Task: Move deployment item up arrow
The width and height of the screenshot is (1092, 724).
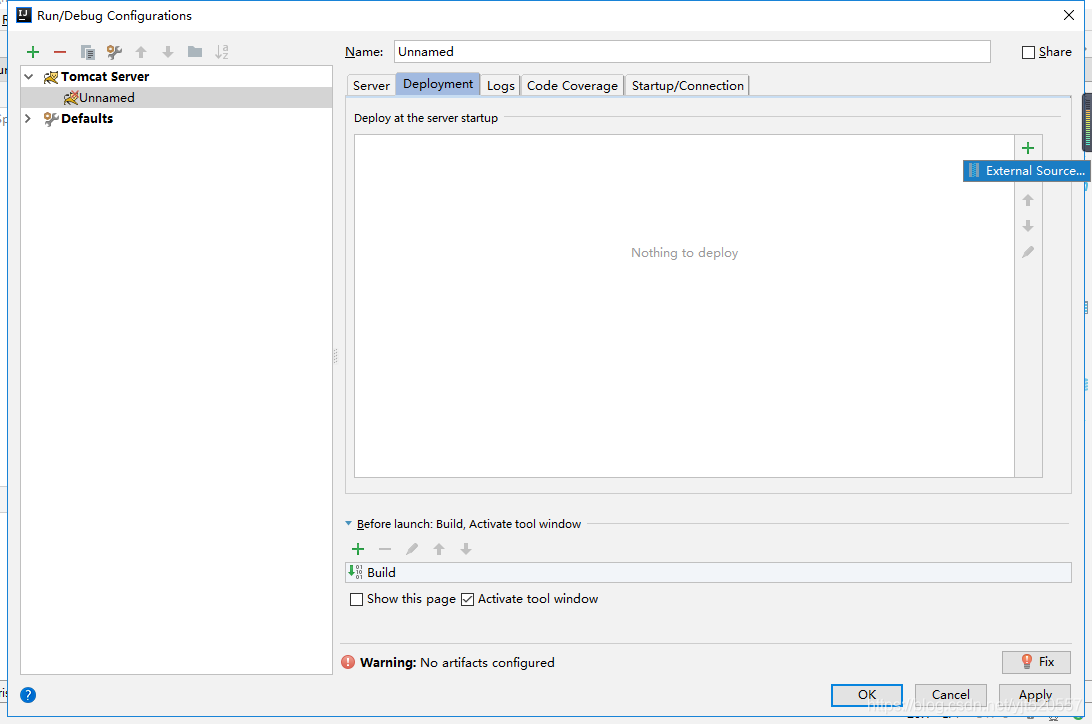Action: [x=1028, y=200]
